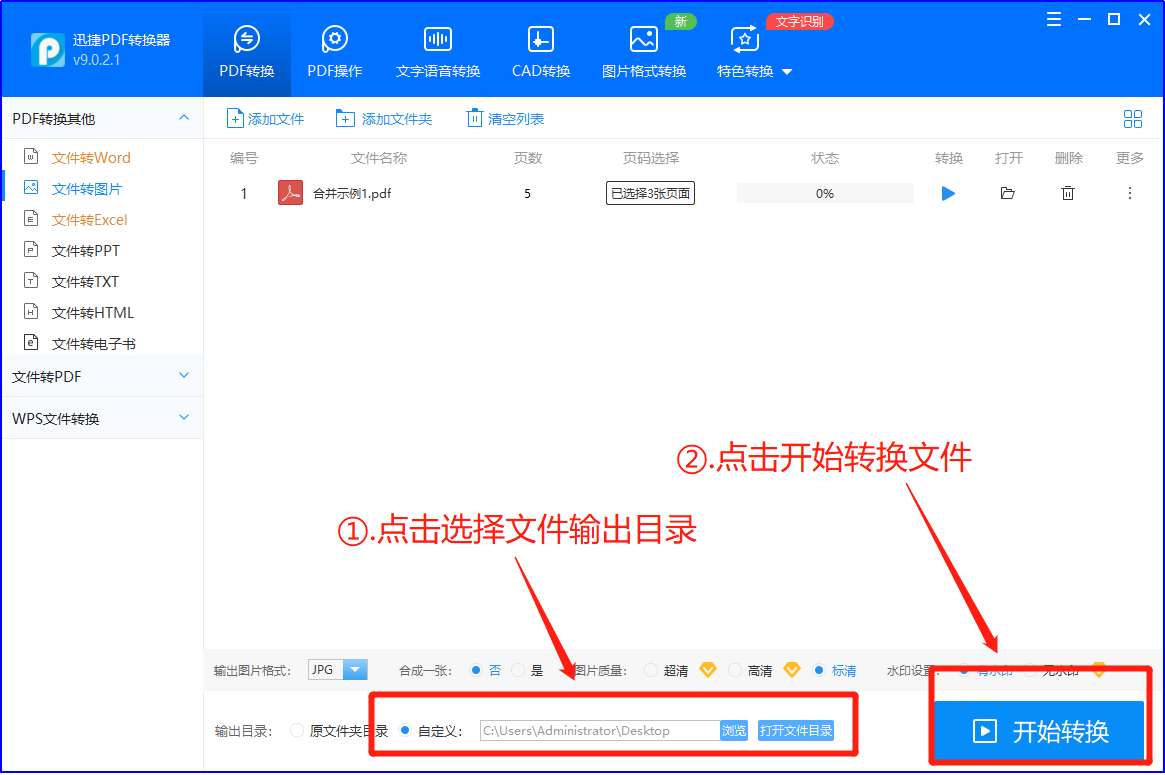Click the PDF file icon for 合并示例1.pdf
Screen dimensions: 1165x775
point(290,193)
